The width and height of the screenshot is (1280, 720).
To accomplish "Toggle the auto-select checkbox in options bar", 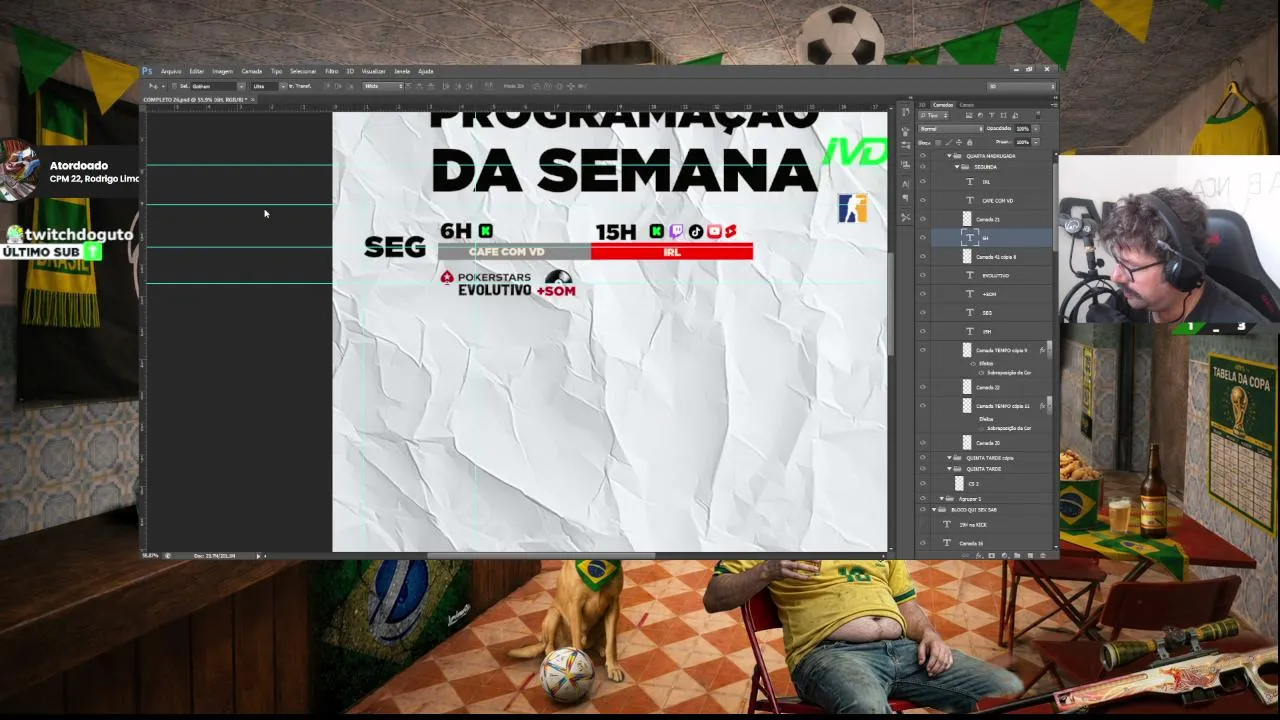I will point(173,86).
